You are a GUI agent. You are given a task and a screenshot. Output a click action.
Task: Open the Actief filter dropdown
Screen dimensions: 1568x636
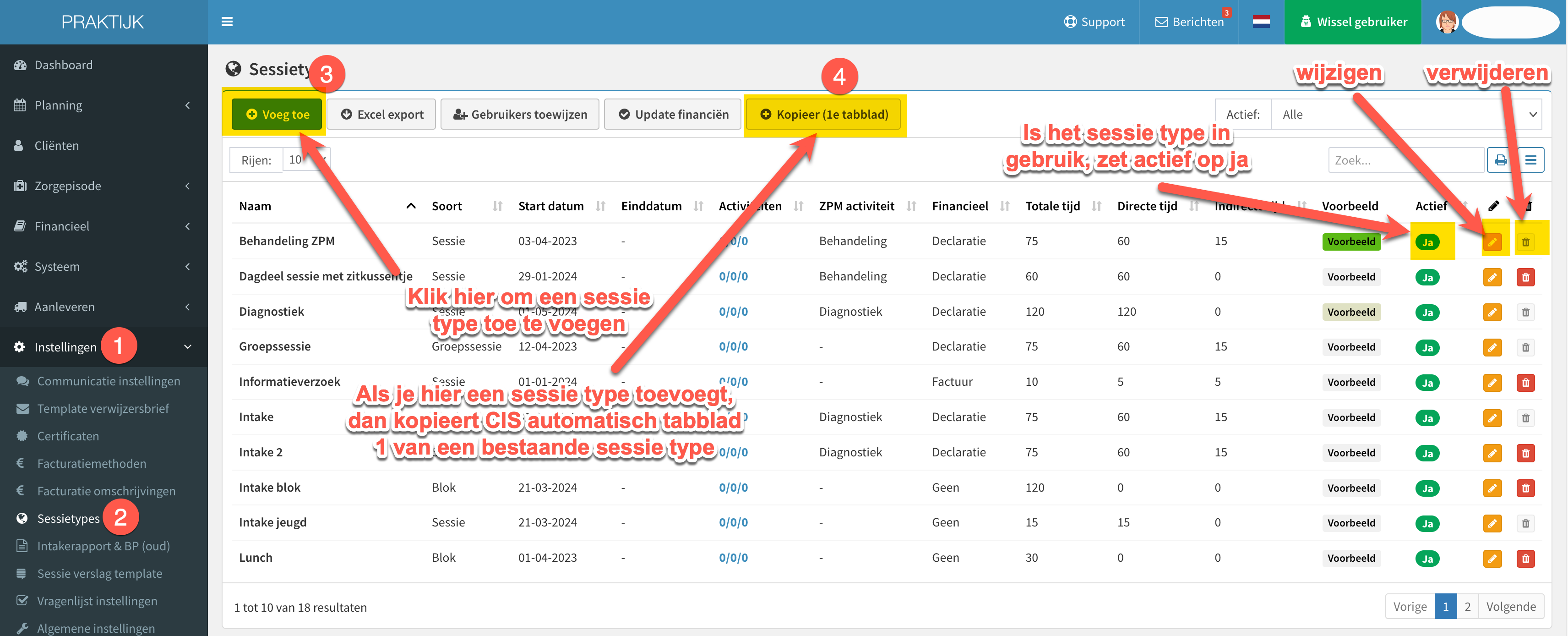tap(1406, 114)
